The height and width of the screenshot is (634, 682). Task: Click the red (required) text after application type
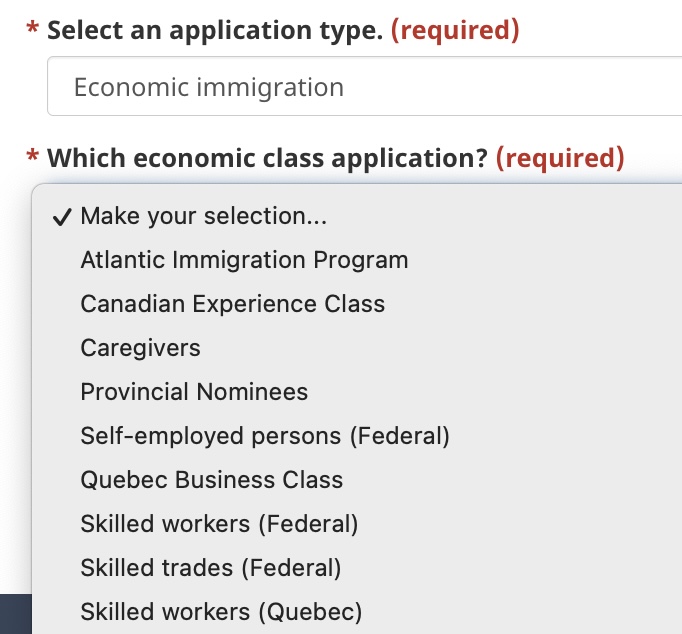coord(455,30)
